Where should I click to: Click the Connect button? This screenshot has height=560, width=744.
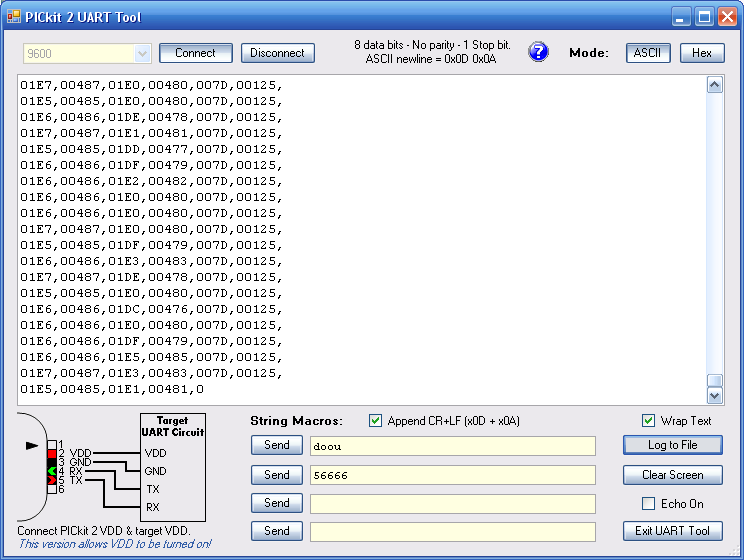[x=195, y=53]
